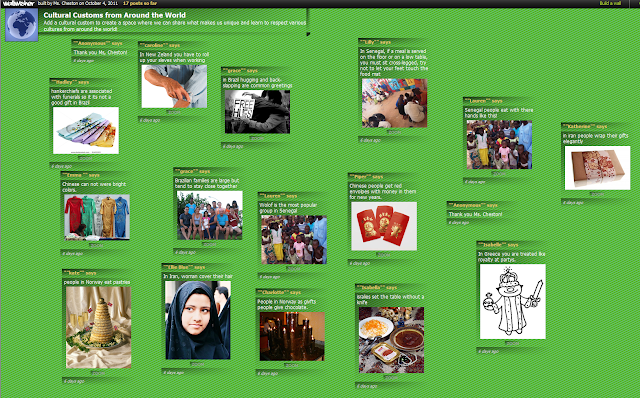Click the text 'people in Norway eat pastries'
Viewport: 640px width, 398px height.
(97, 282)
